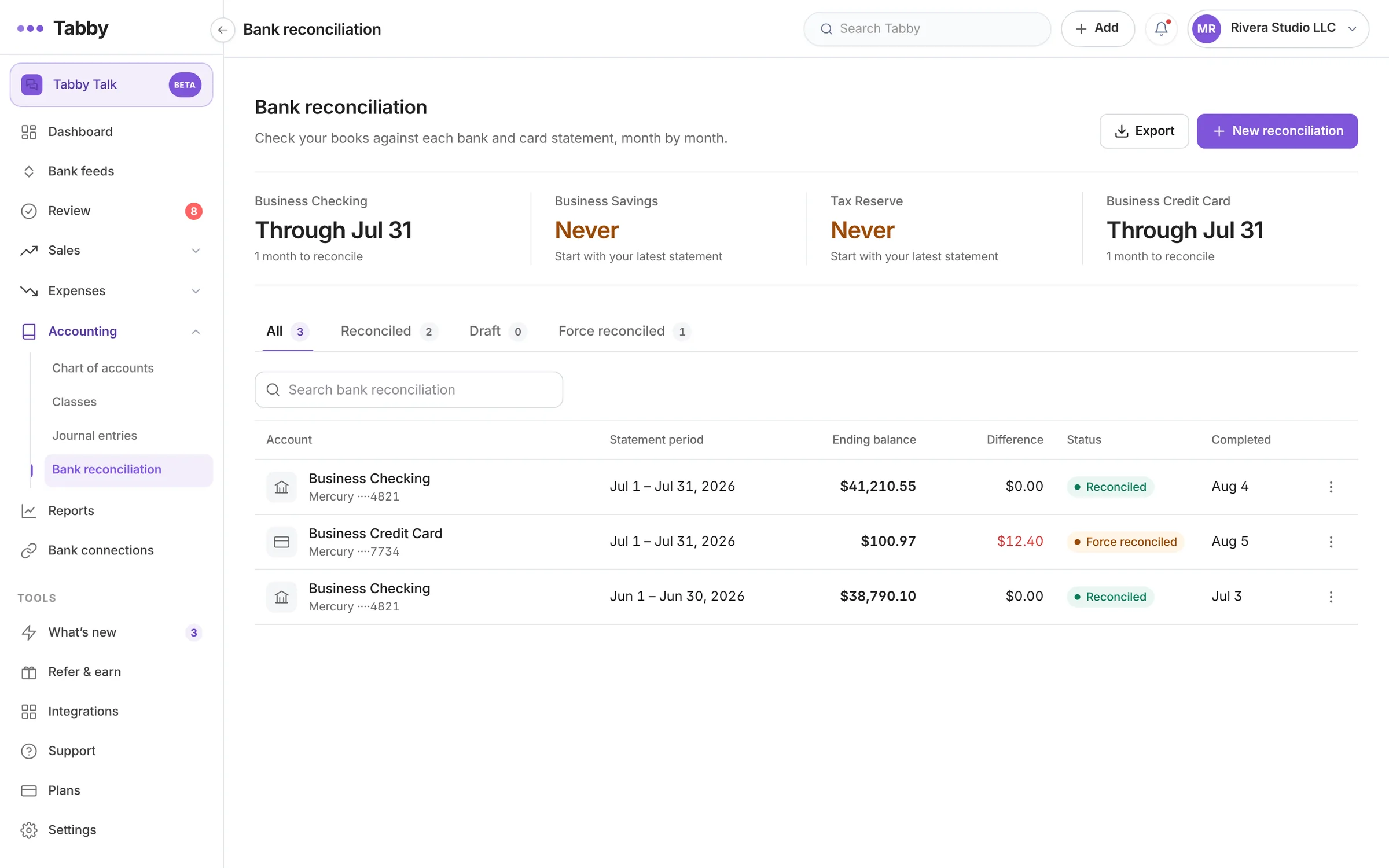
Task: Open the Rivera Studio LLC account dropdown
Action: [1278, 28]
